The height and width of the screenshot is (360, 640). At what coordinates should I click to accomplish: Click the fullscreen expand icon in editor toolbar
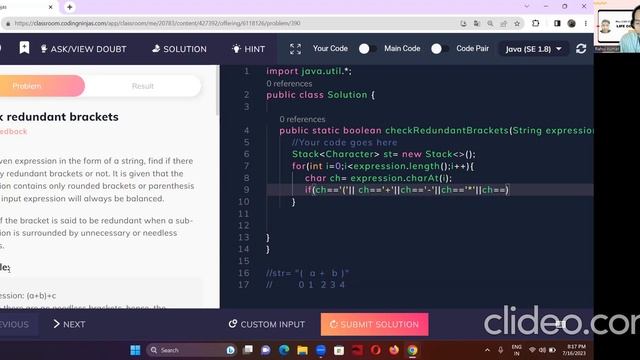pyautogui.click(x=295, y=49)
